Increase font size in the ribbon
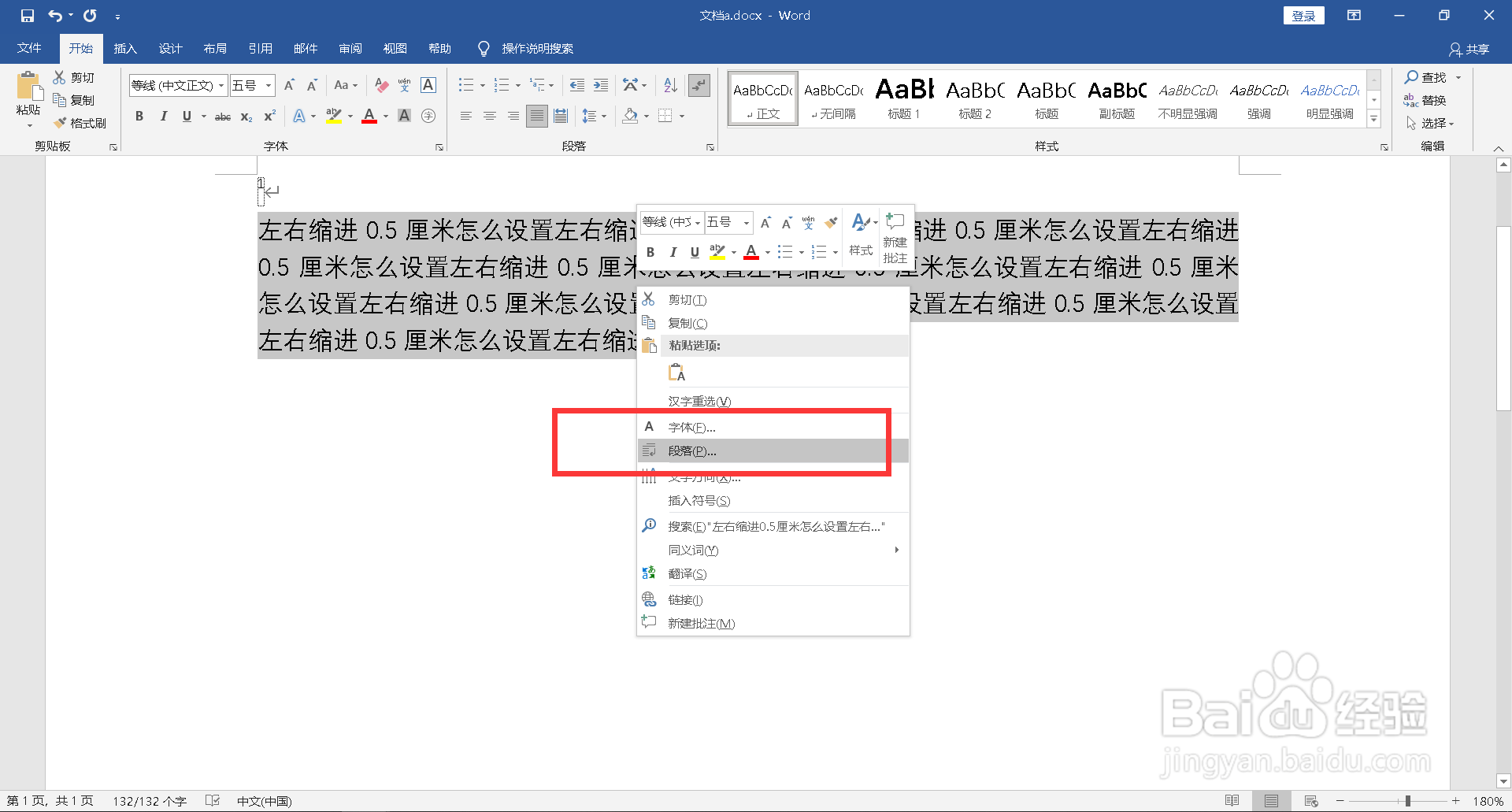The height and width of the screenshot is (812, 1512). point(289,85)
